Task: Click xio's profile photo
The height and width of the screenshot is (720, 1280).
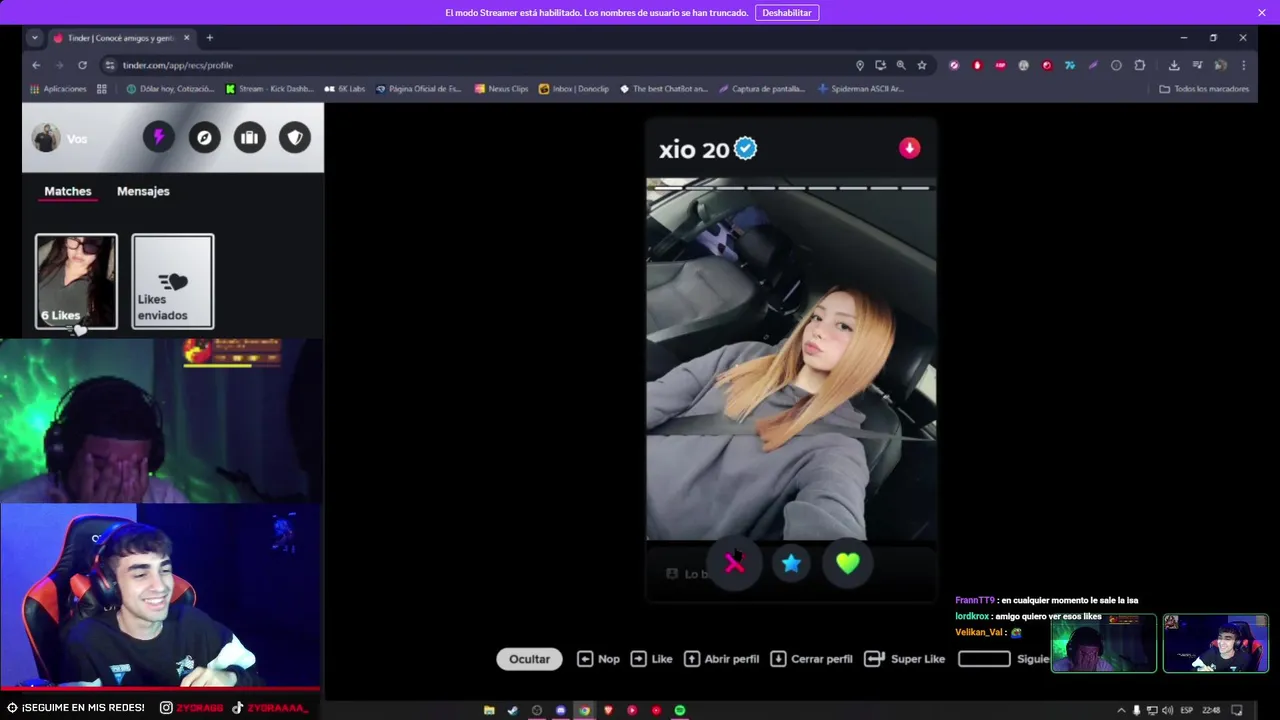Action: click(791, 360)
